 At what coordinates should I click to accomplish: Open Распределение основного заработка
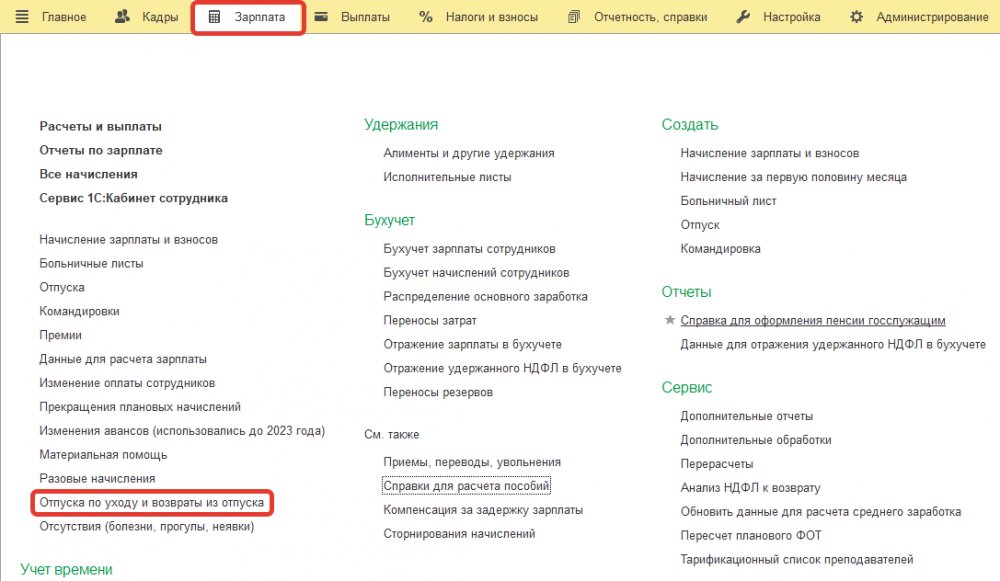(x=485, y=297)
